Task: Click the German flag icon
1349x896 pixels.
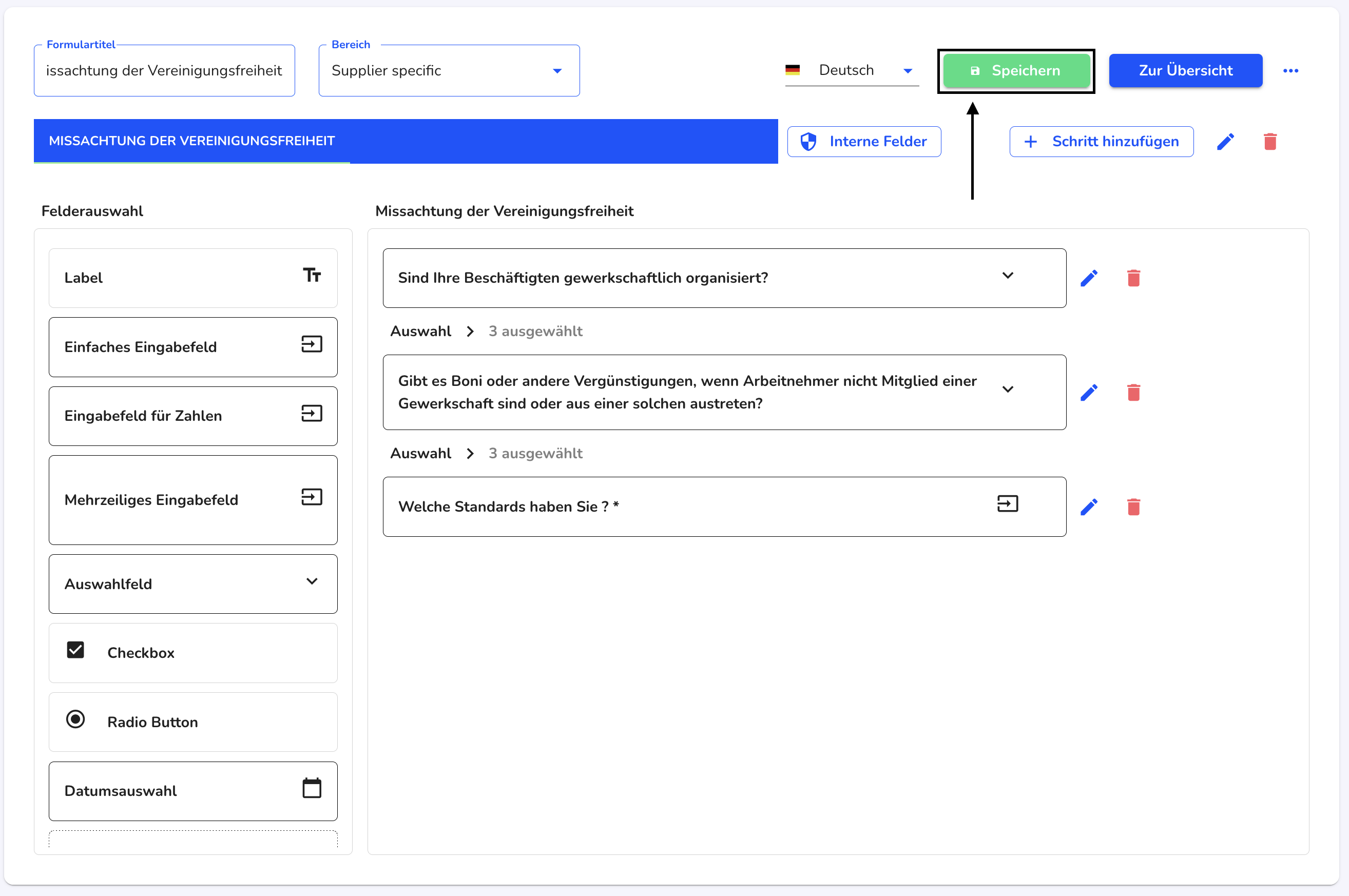Action: [792, 70]
